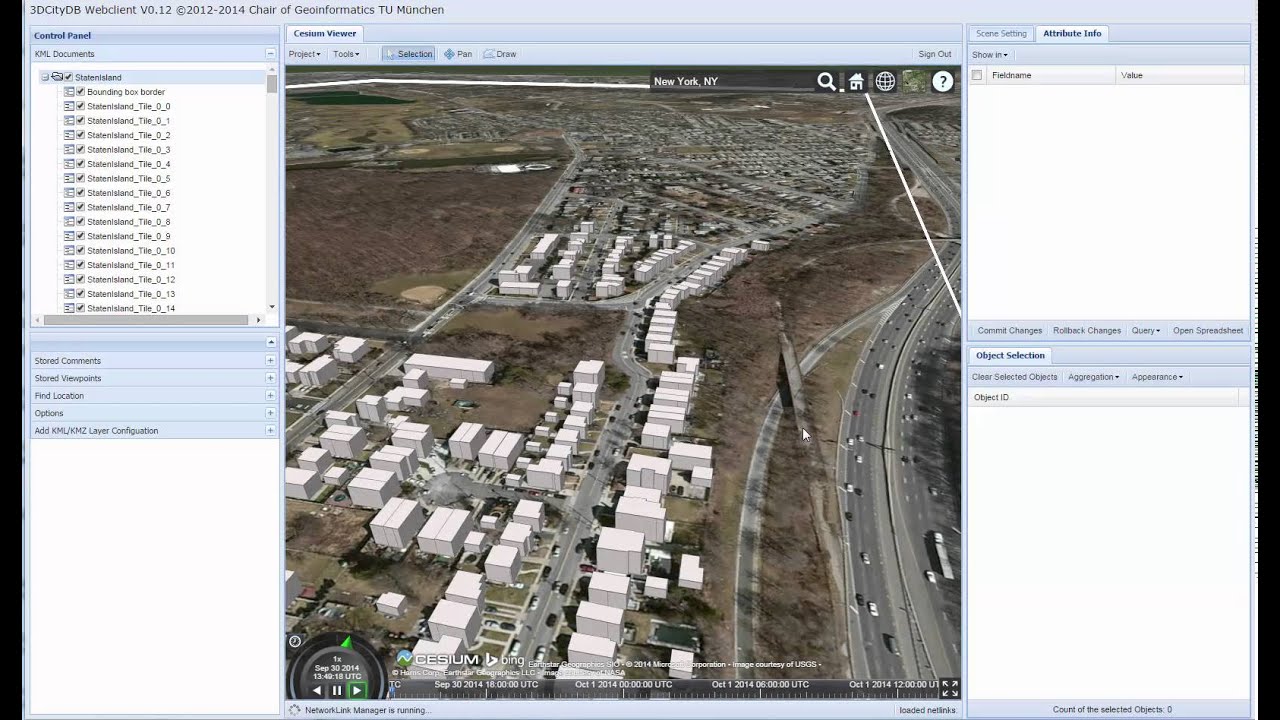Screen dimensions: 1280x720
Task: Expand the Stored Viewpoints section
Action: (270, 378)
